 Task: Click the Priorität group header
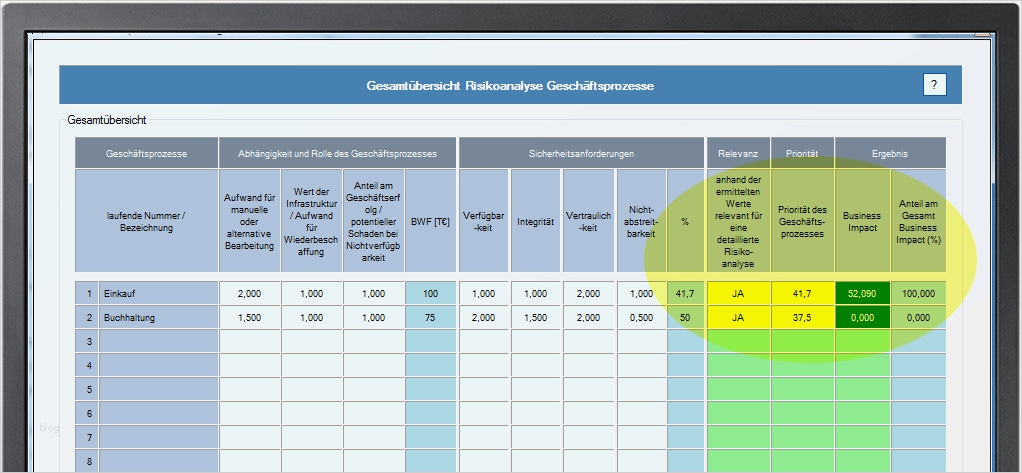coord(802,154)
